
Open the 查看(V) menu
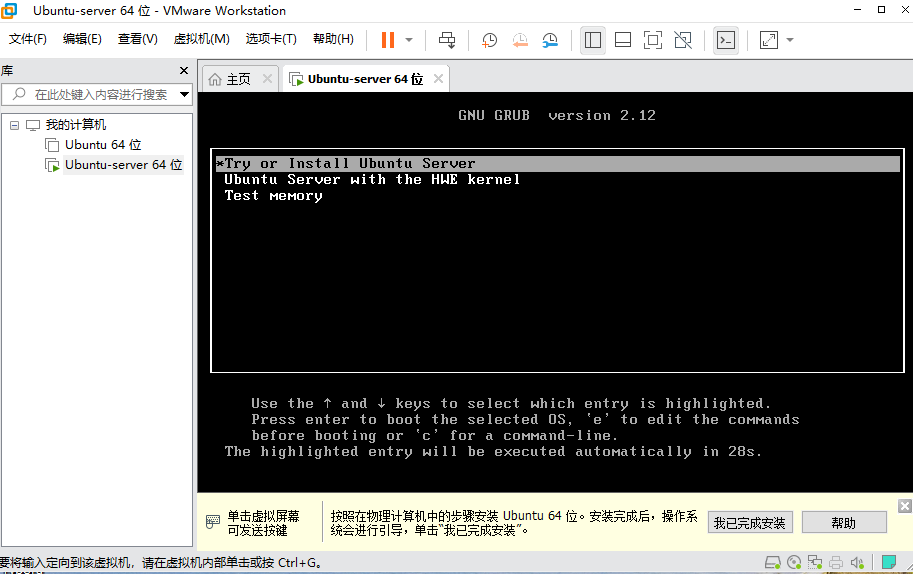click(137, 39)
